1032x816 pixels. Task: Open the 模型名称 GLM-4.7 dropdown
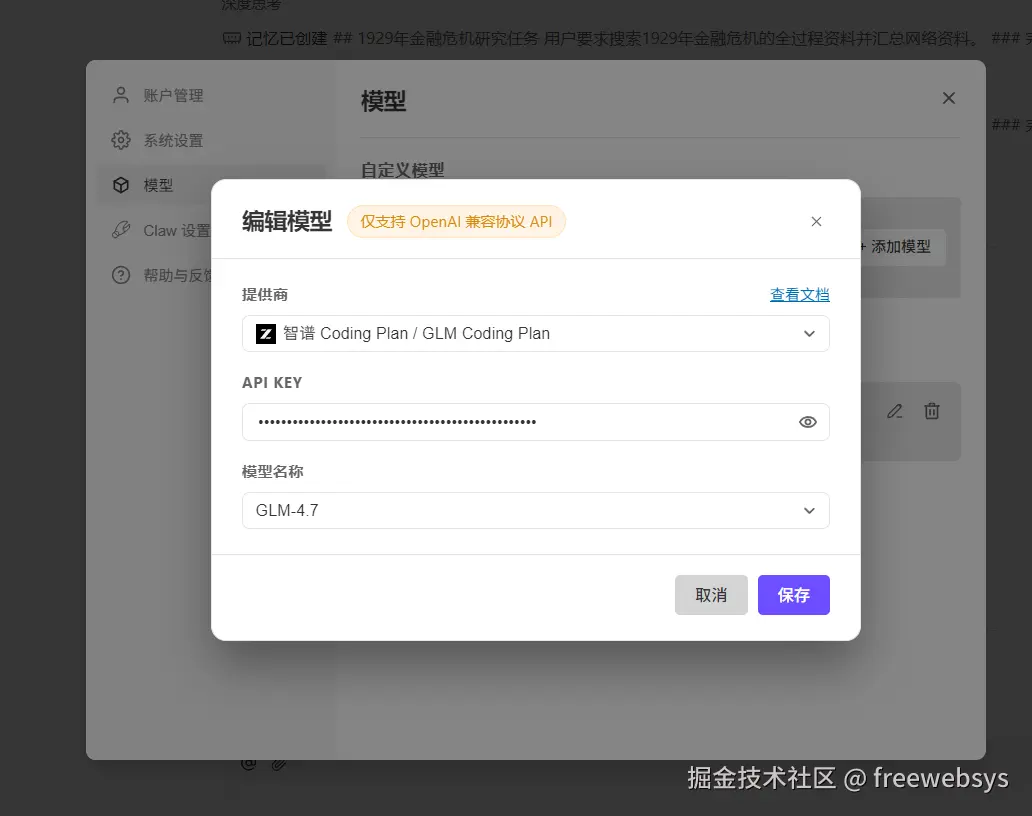[536, 511]
